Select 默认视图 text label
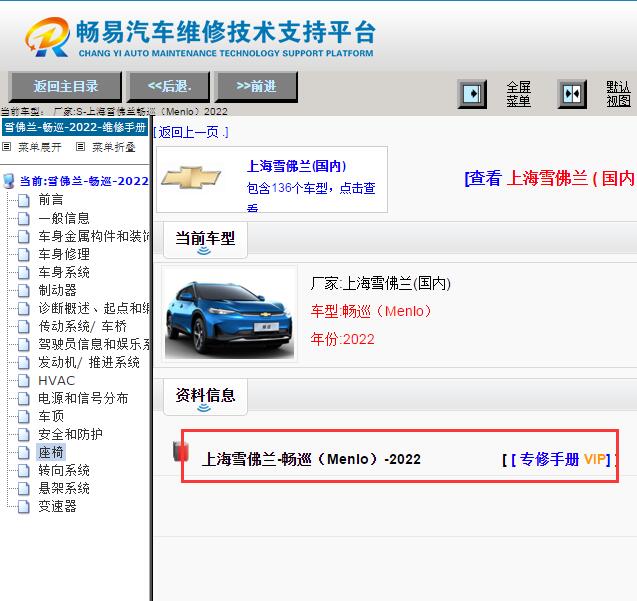The image size is (637, 601). (x=619, y=94)
